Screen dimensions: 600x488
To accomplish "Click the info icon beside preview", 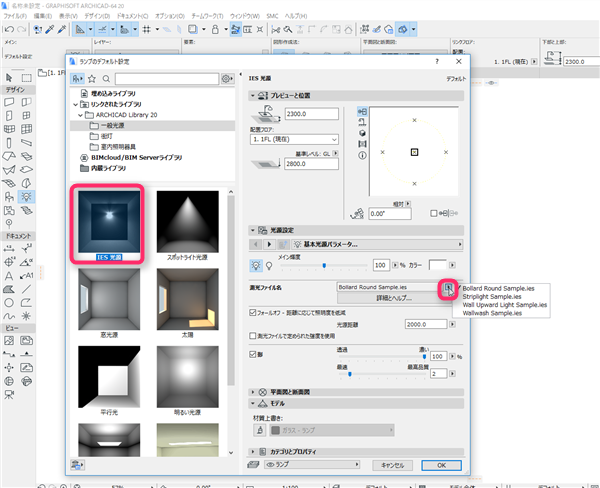I will (362, 155).
